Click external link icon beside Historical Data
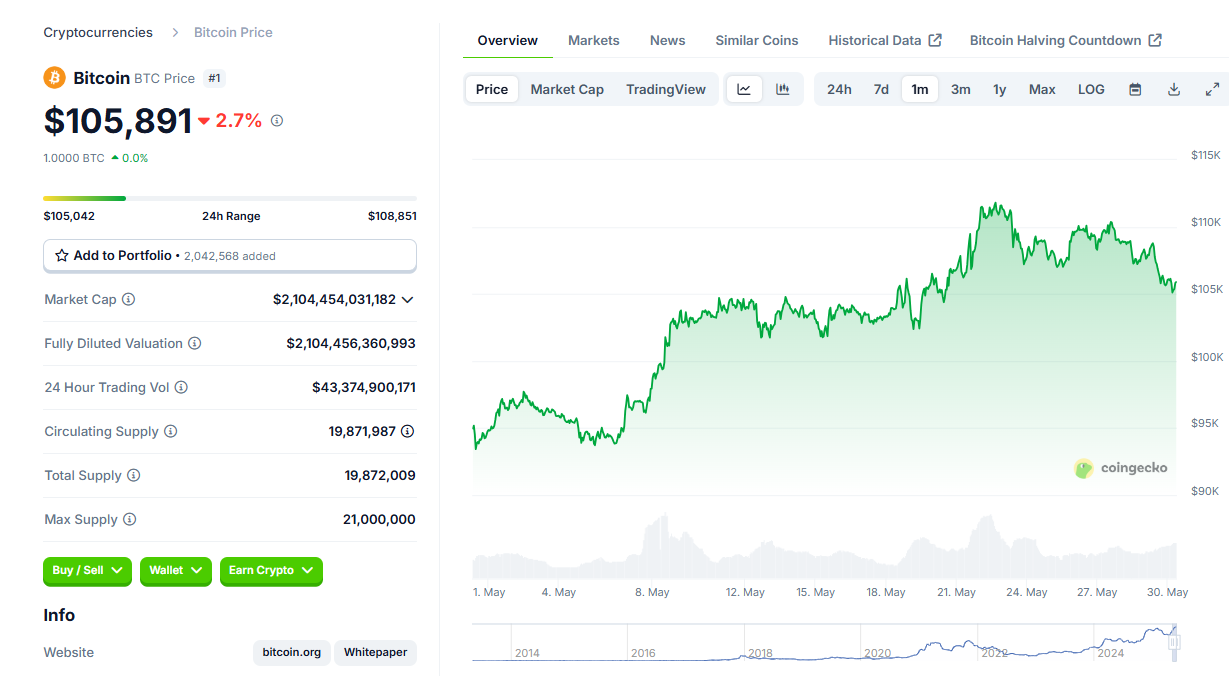Screen dimensions: 1229x676 935,40
